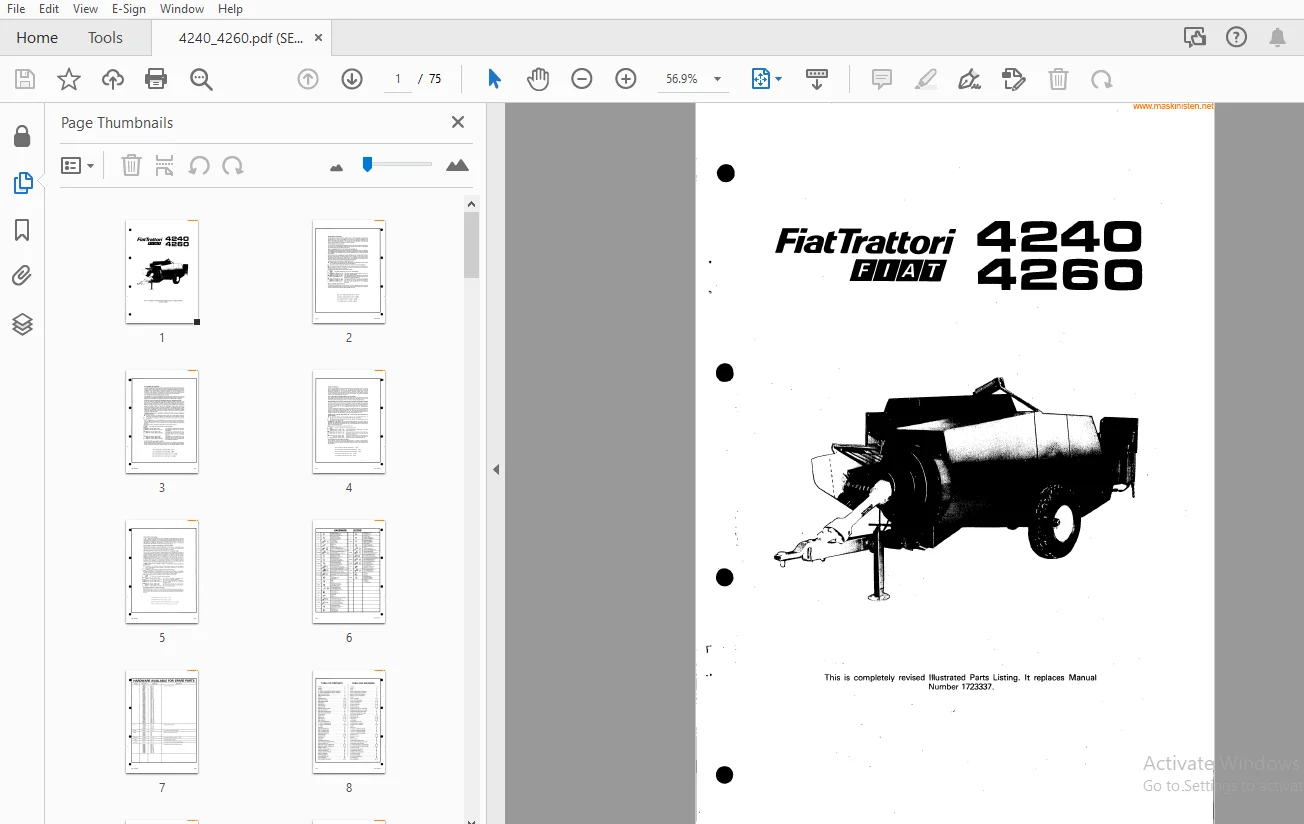Select the page 3 thumbnail
The height and width of the screenshot is (824, 1304).
pos(162,422)
